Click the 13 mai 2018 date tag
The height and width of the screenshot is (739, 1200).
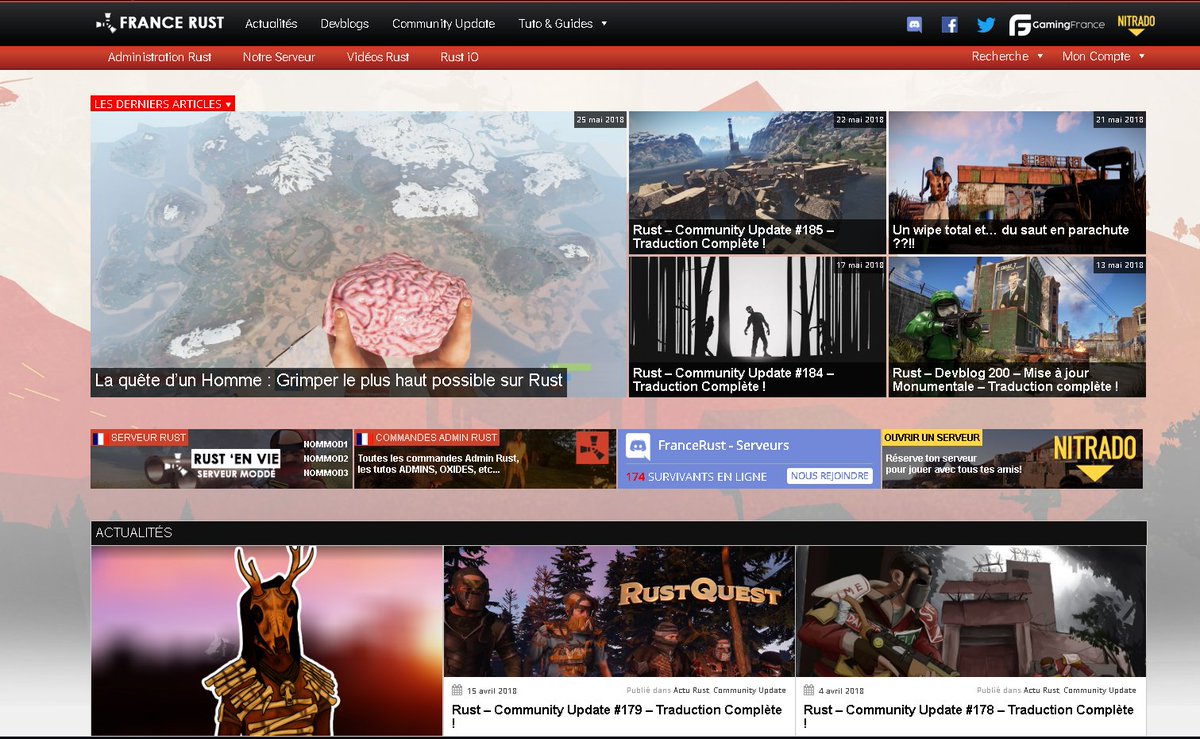1120,265
